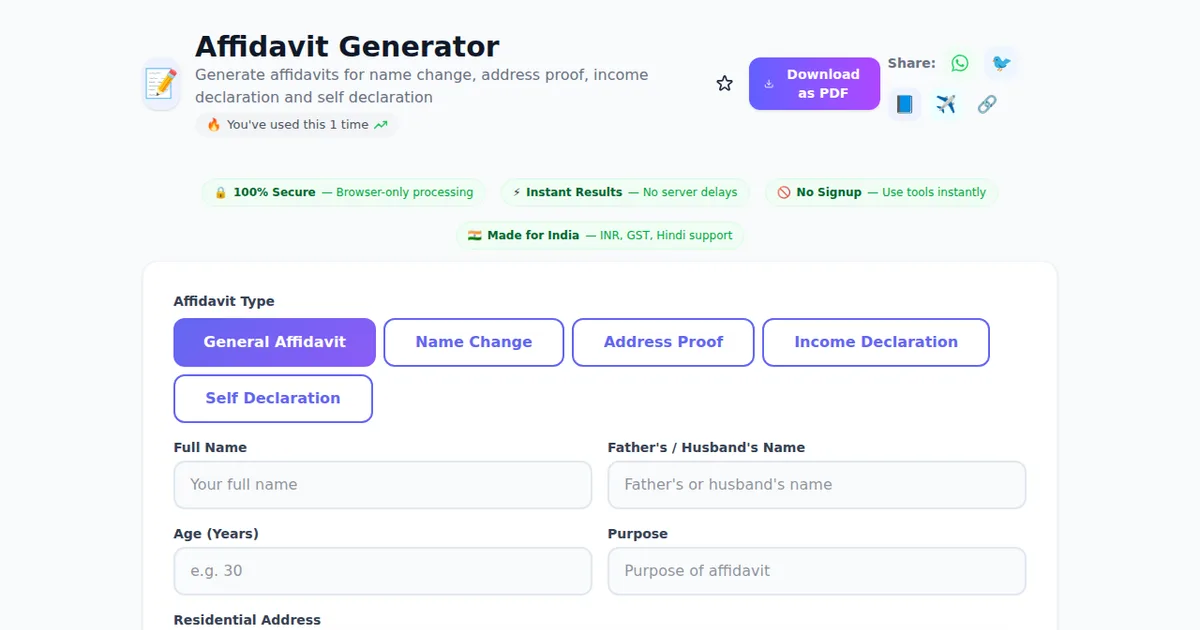Share to Facebook via the blue book icon
Image resolution: width=1200 pixels, height=630 pixels.
point(904,104)
